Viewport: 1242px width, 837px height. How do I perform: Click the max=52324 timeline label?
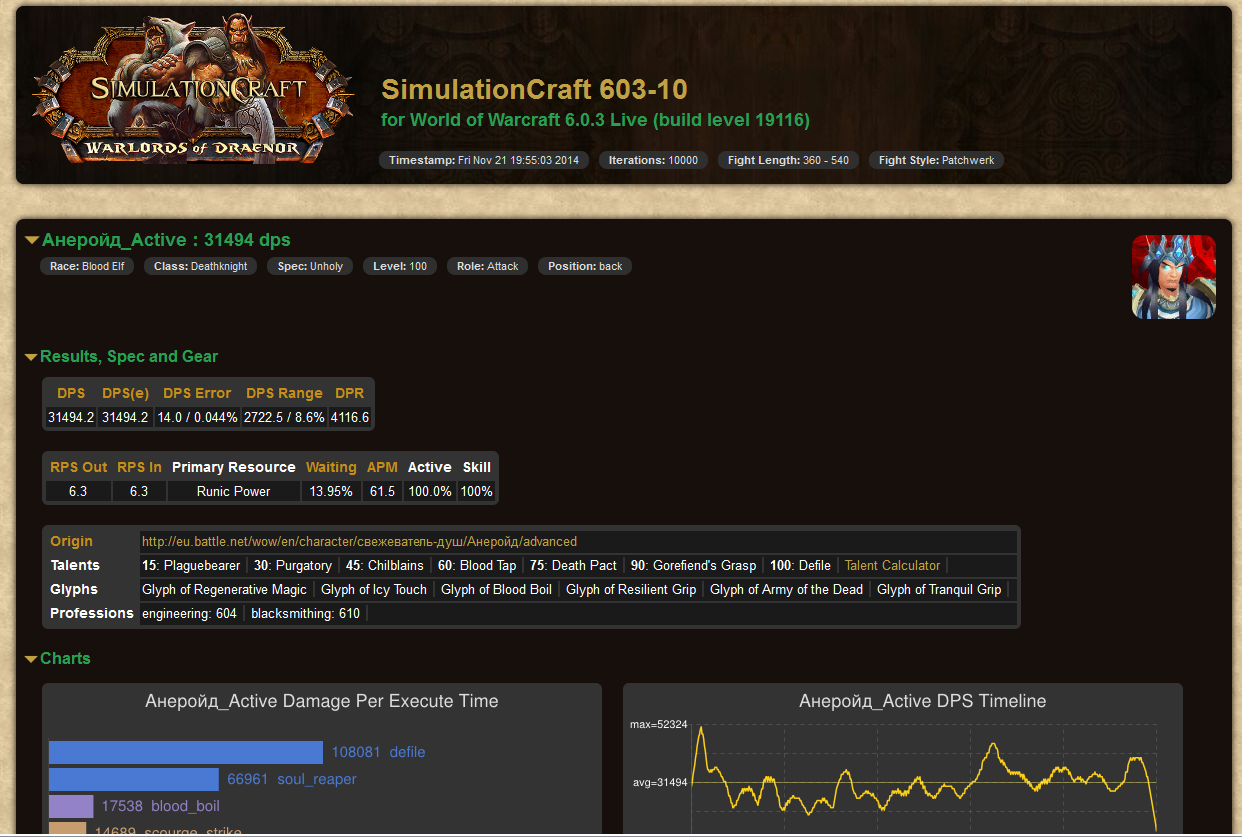pos(659,724)
